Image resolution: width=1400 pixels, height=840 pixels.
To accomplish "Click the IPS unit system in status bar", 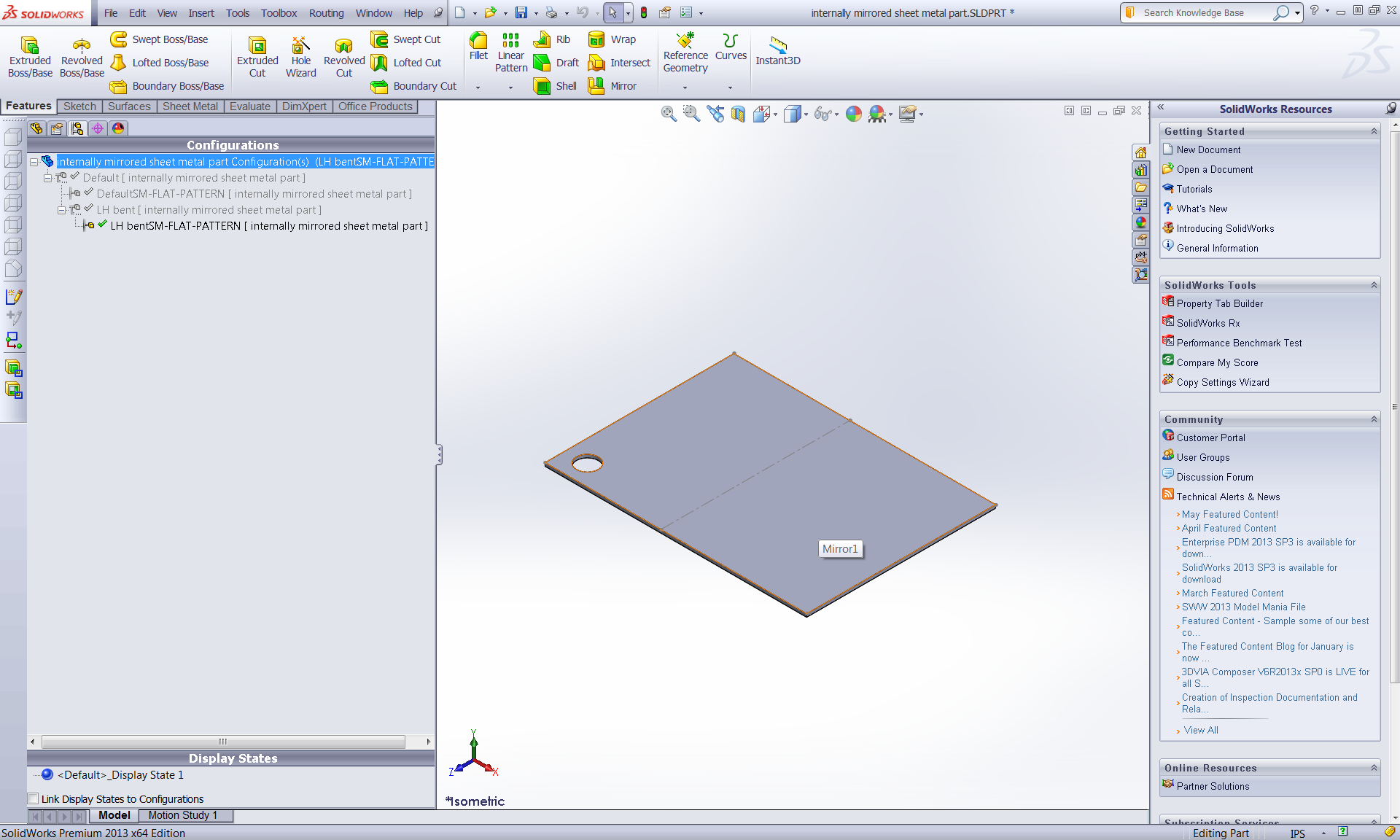I will (x=1297, y=833).
